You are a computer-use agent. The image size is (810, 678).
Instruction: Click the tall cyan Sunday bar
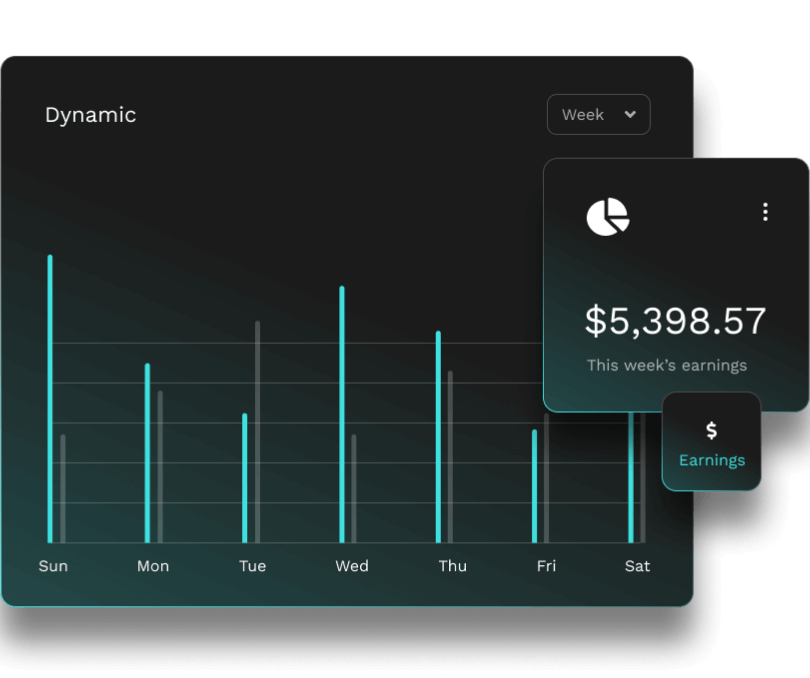pos(50,400)
